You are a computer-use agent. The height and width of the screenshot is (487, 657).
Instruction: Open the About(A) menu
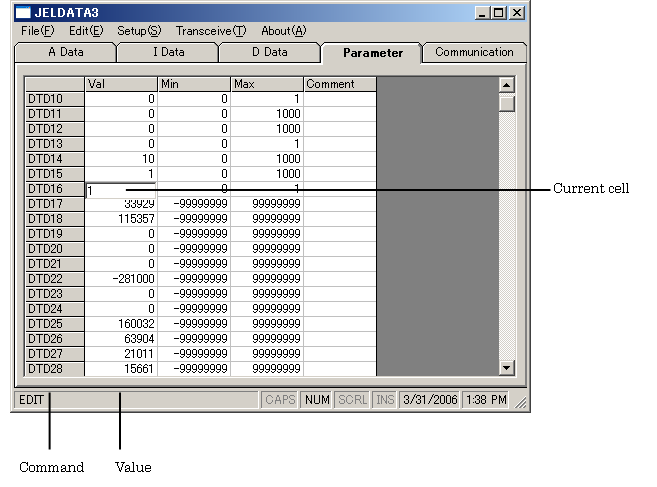[283, 31]
